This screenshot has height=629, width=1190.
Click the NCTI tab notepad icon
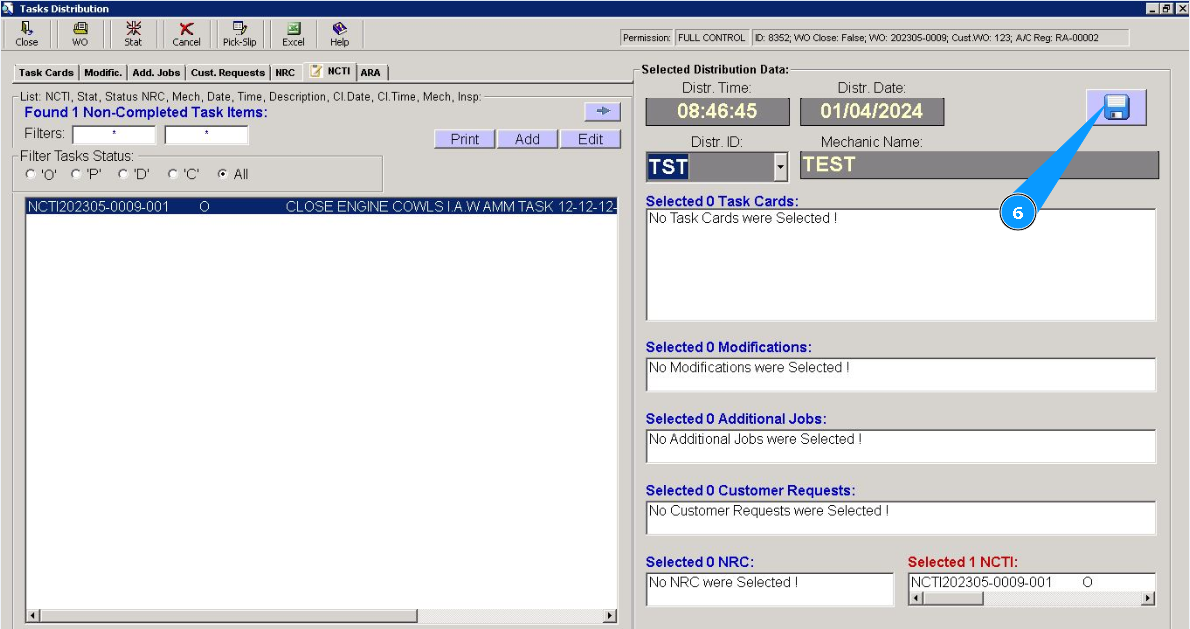click(x=316, y=71)
